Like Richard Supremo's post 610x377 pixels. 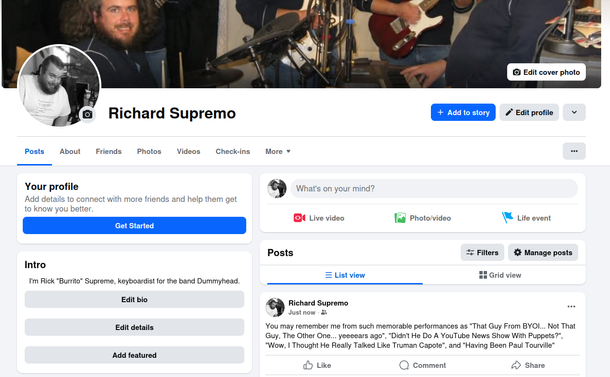[317, 365]
